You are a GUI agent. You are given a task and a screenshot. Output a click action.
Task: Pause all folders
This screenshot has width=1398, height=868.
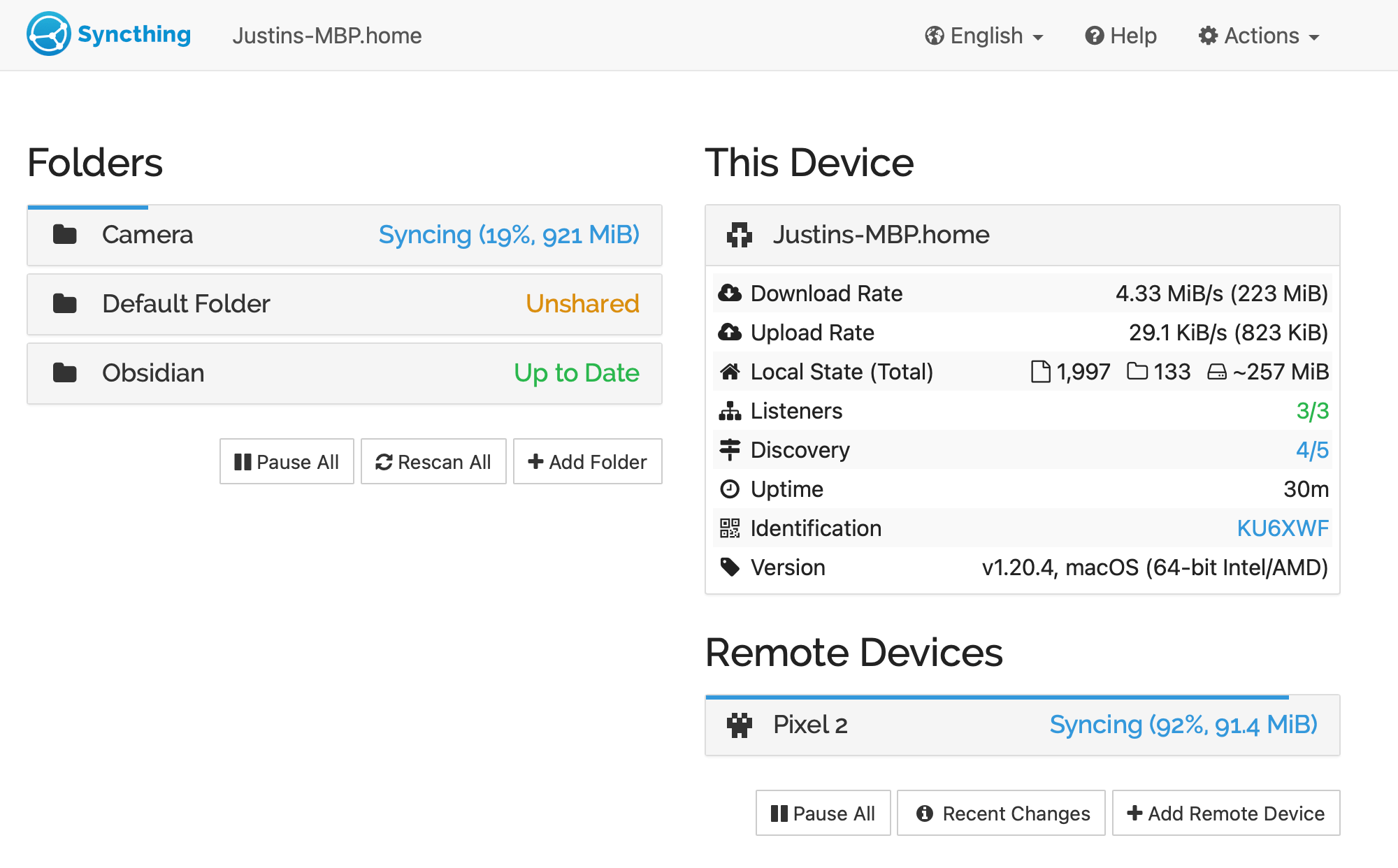click(x=287, y=462)
